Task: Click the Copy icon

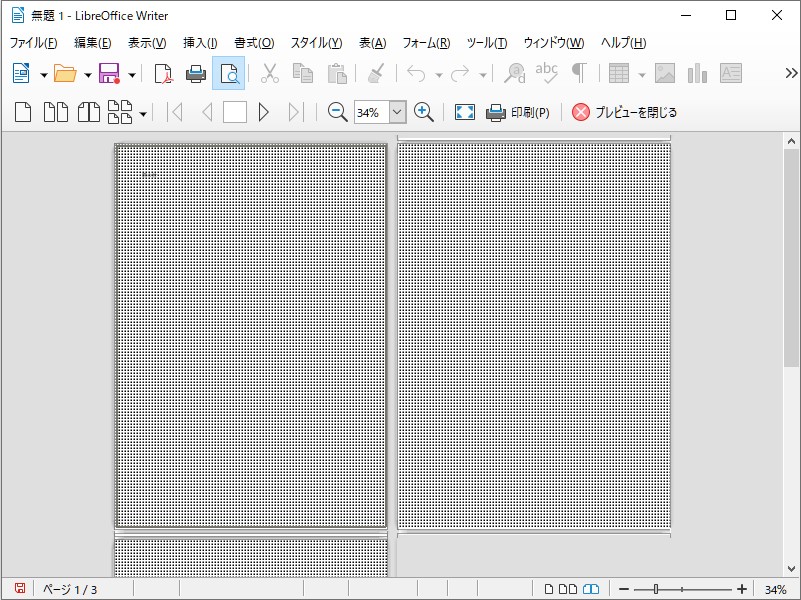Action: 303,74
